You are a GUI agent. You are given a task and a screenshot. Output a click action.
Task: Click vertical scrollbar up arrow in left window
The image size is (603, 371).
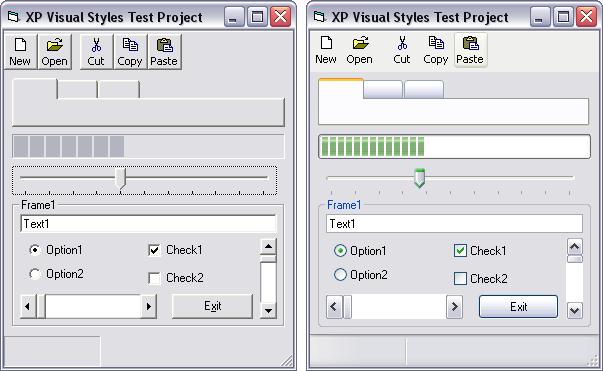point(268,246)
